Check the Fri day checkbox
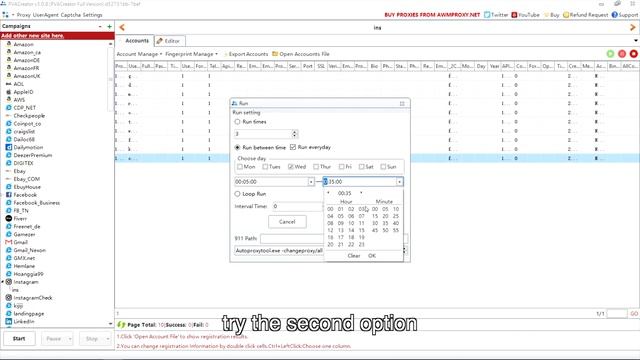Image resolution: width=640 pixels, height=360 pixels. click(x=341, y=167)
